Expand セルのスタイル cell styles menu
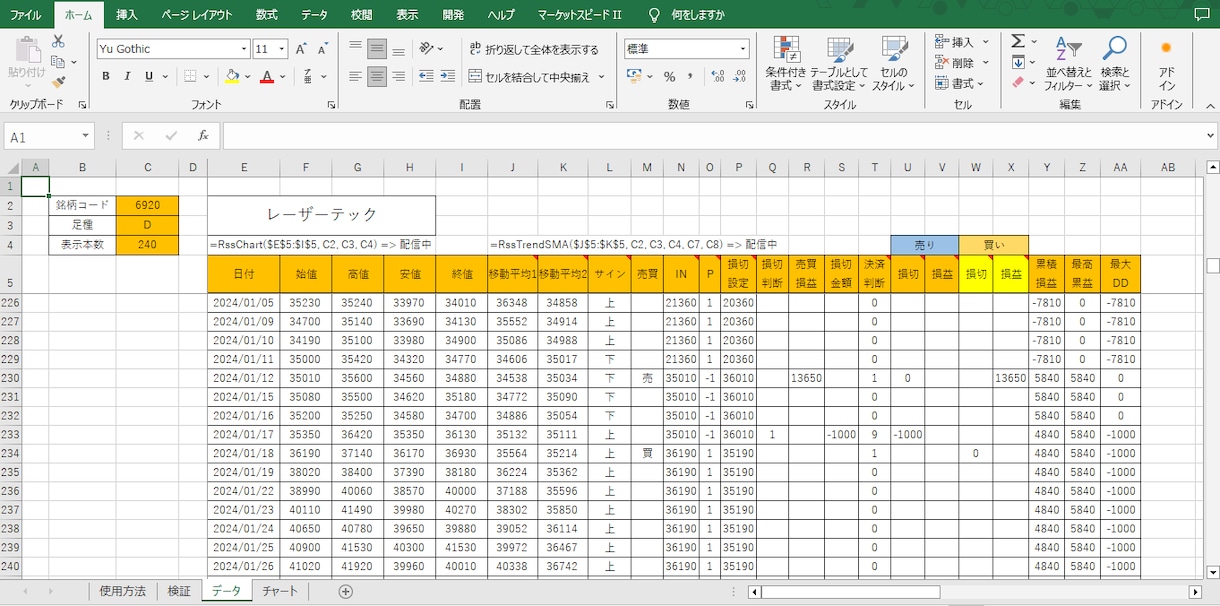1220x606 pixels. click(893, 64)
